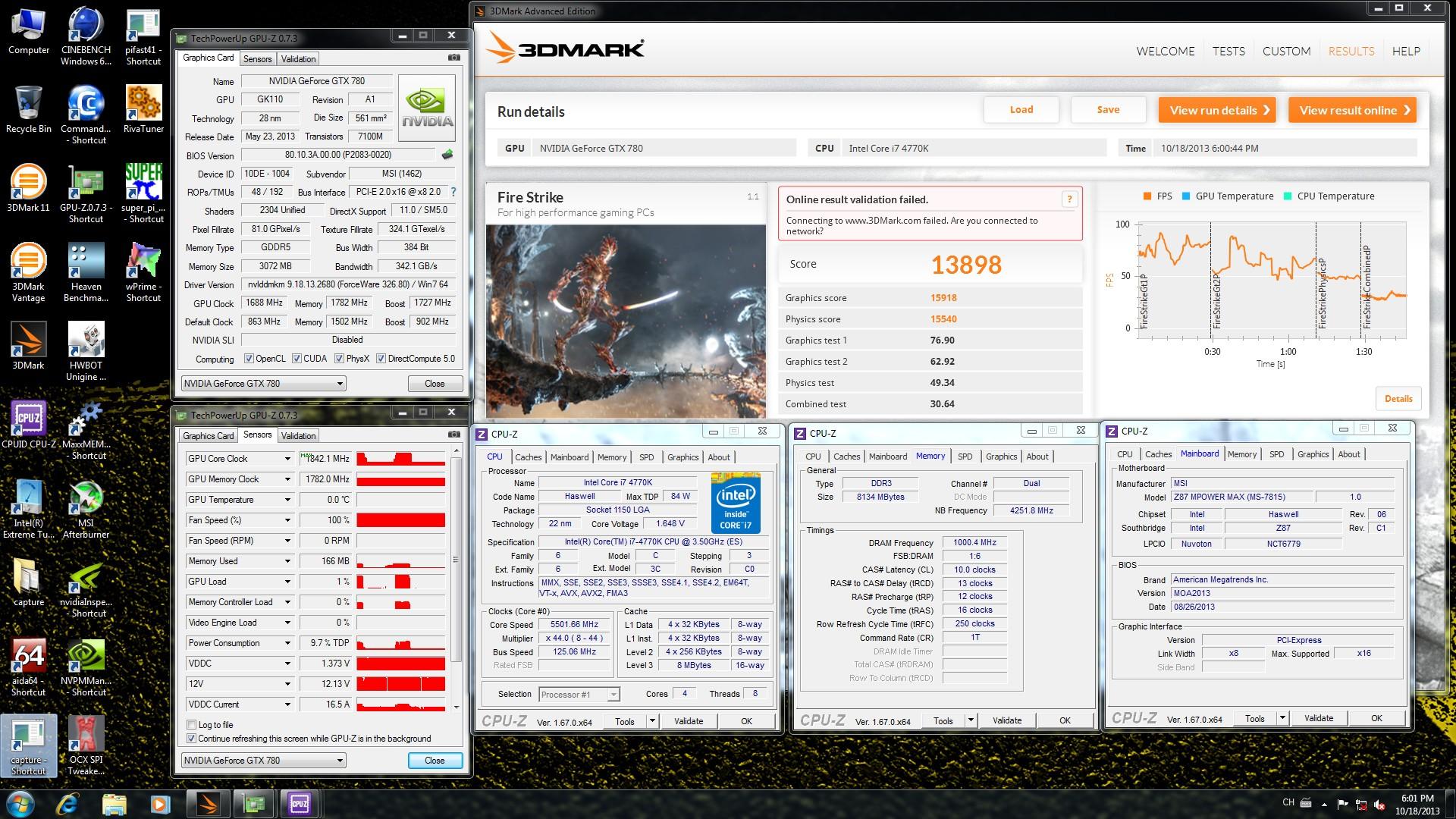The image size is (1456, 819).
Task: Click the clock and date in system tray
Action: point(1417,805)
